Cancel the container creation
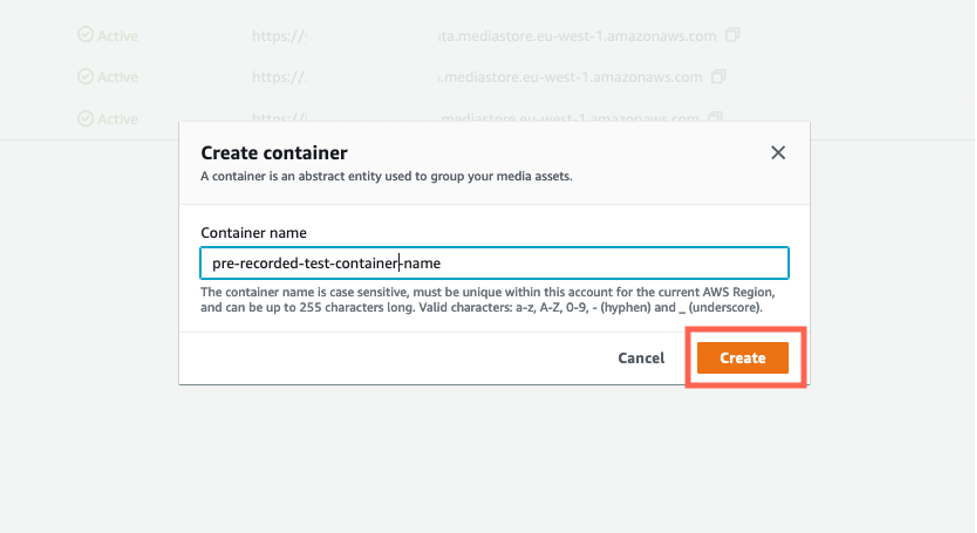 coord(641,358)
